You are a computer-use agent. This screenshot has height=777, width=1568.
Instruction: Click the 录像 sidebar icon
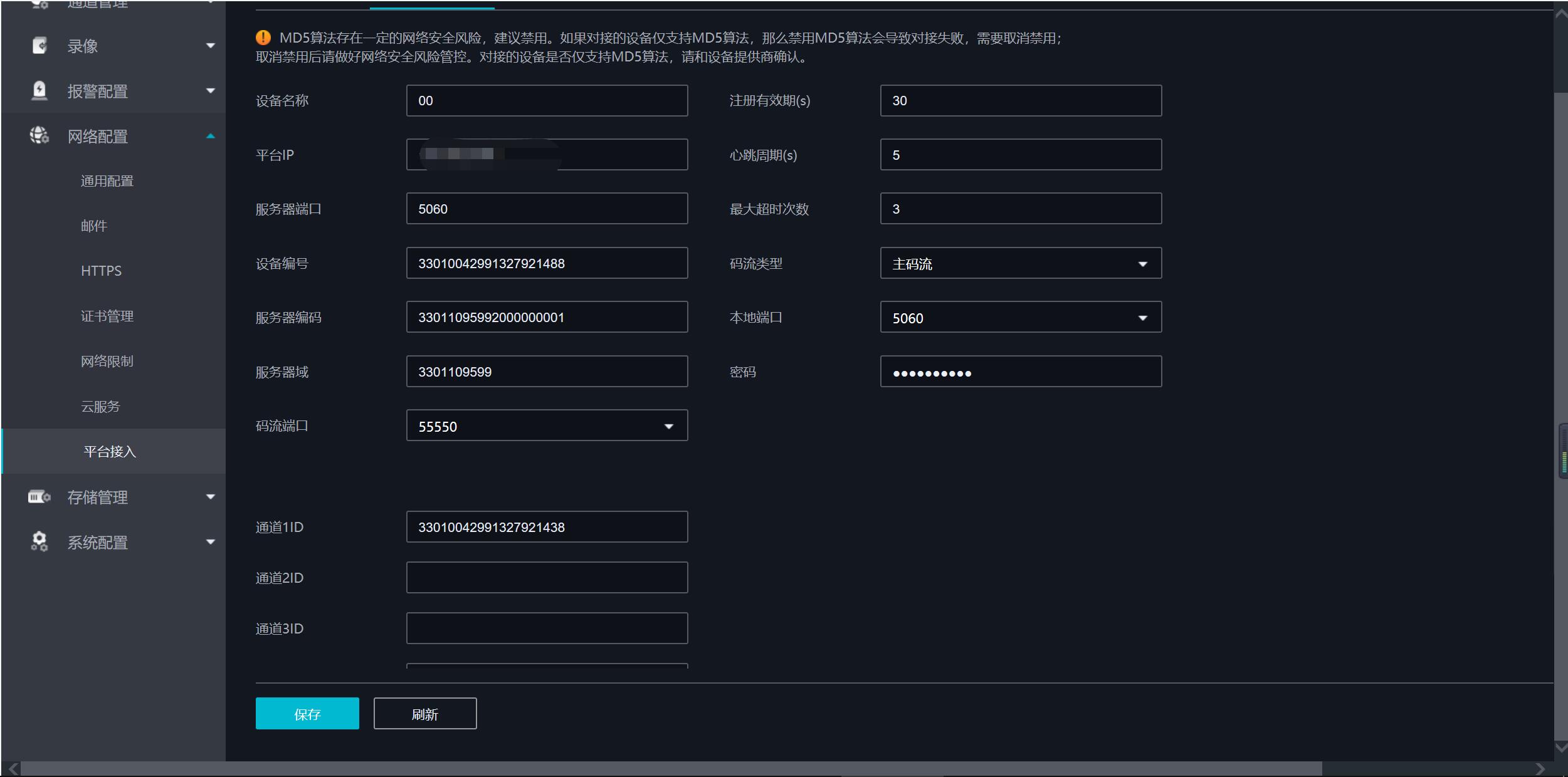(39, 45)
